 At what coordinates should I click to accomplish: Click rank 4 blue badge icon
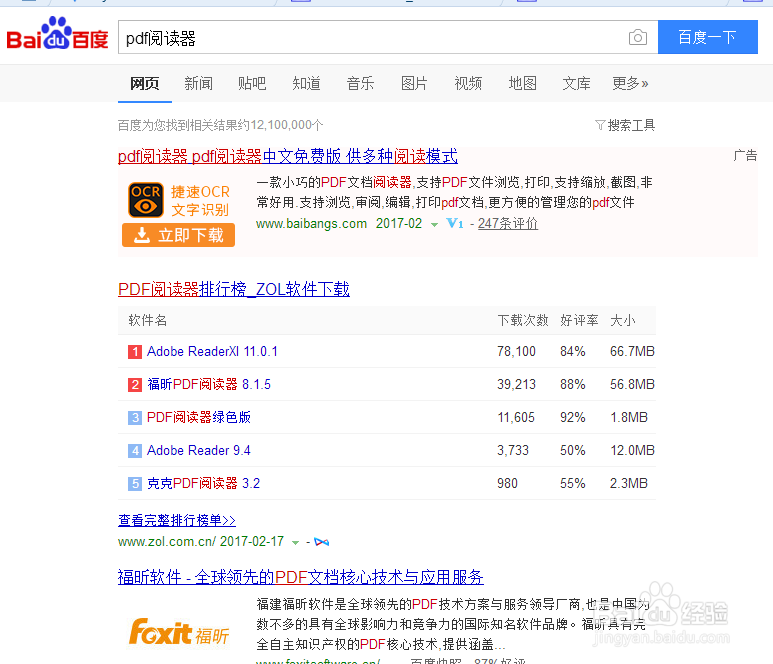tap(135, 451)
